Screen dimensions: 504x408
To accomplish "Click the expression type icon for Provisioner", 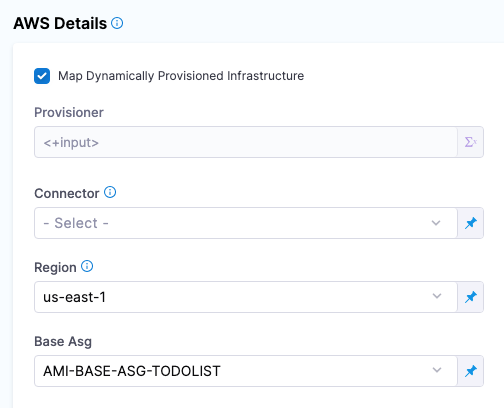I will pos(470,142).
